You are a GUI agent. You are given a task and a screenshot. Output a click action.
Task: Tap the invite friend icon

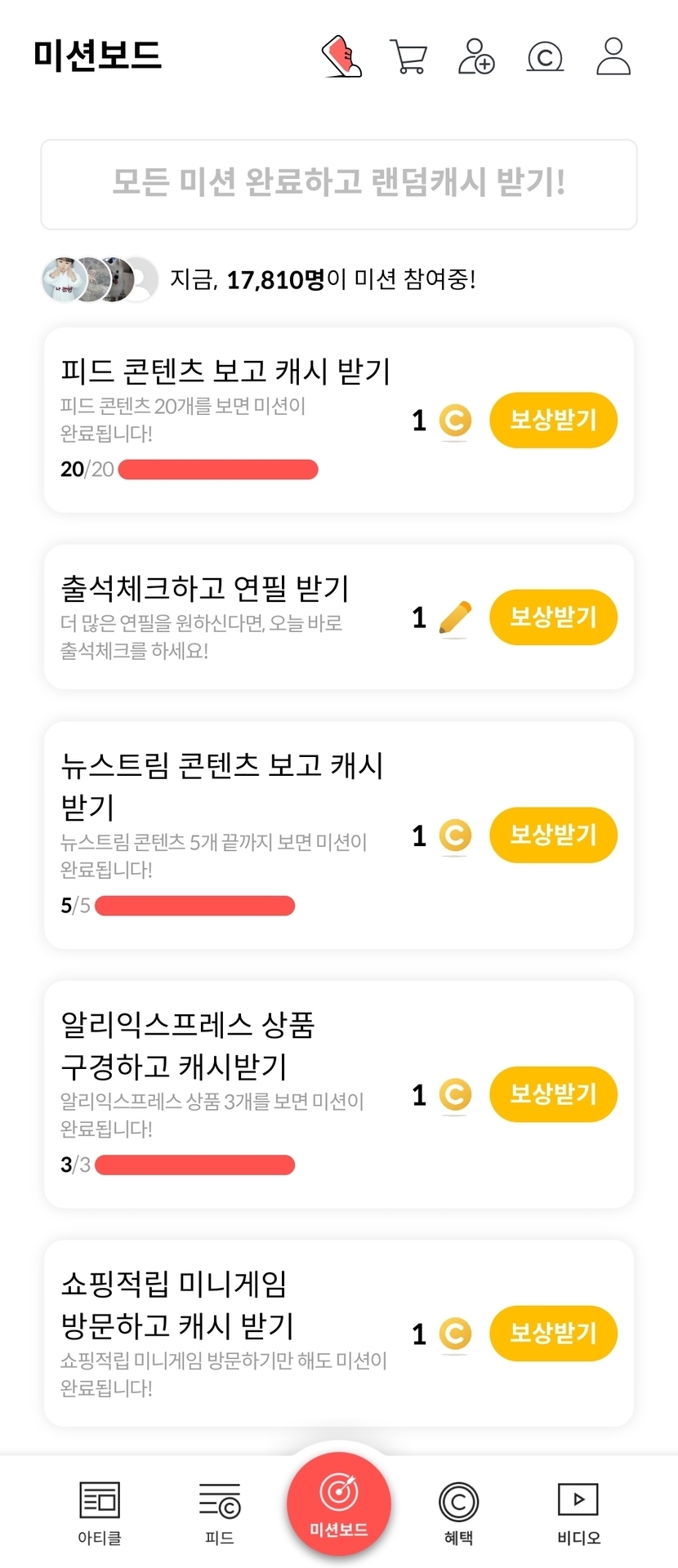[x=476, y=57]
